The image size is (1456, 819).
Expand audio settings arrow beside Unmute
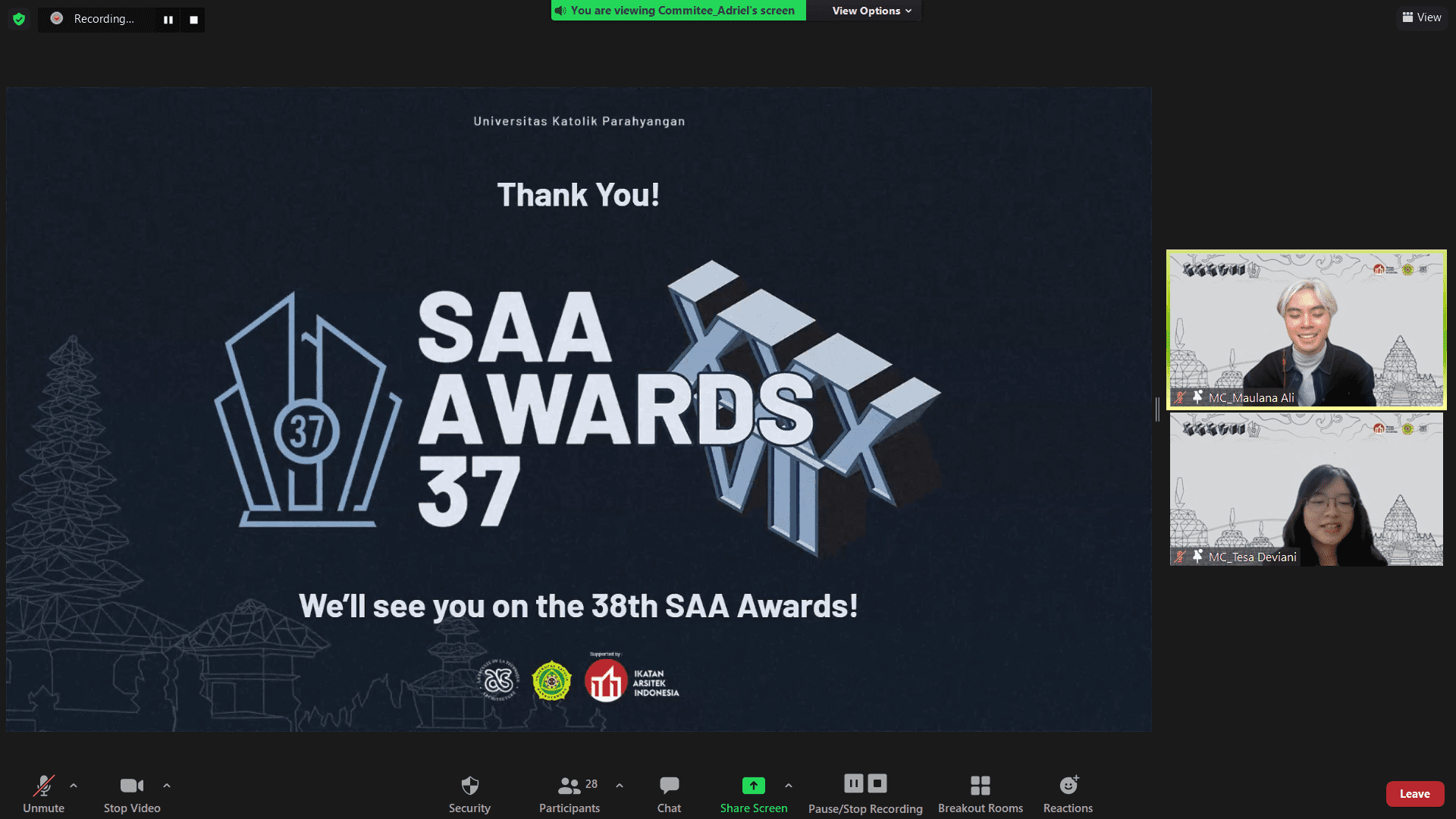pyautogui.click(x=74, y=786)
